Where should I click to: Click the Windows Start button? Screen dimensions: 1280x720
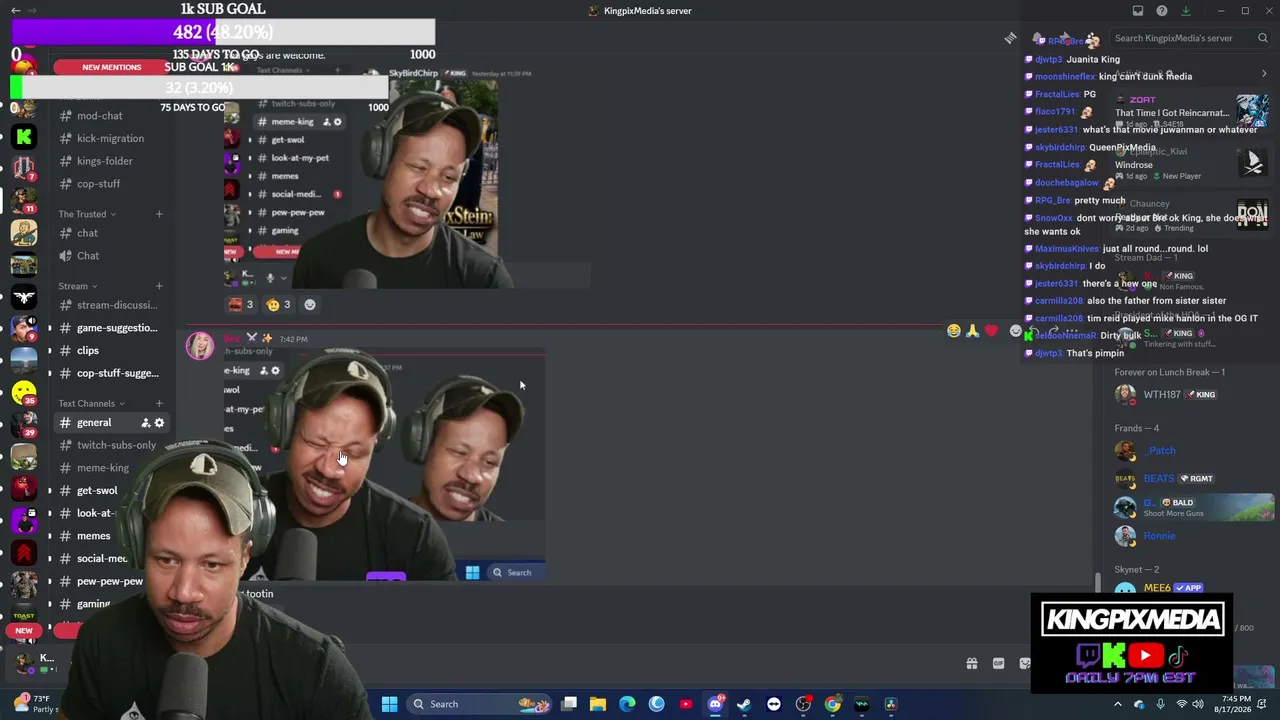point(390,704)
